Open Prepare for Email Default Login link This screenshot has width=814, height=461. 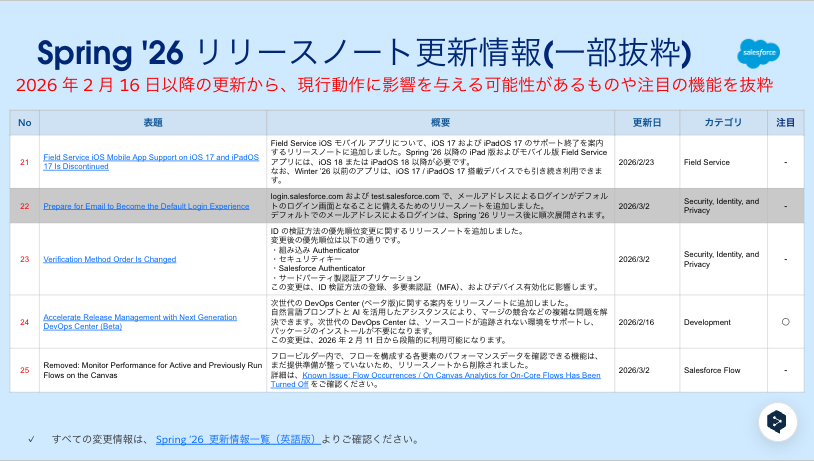tap(146, 206)
